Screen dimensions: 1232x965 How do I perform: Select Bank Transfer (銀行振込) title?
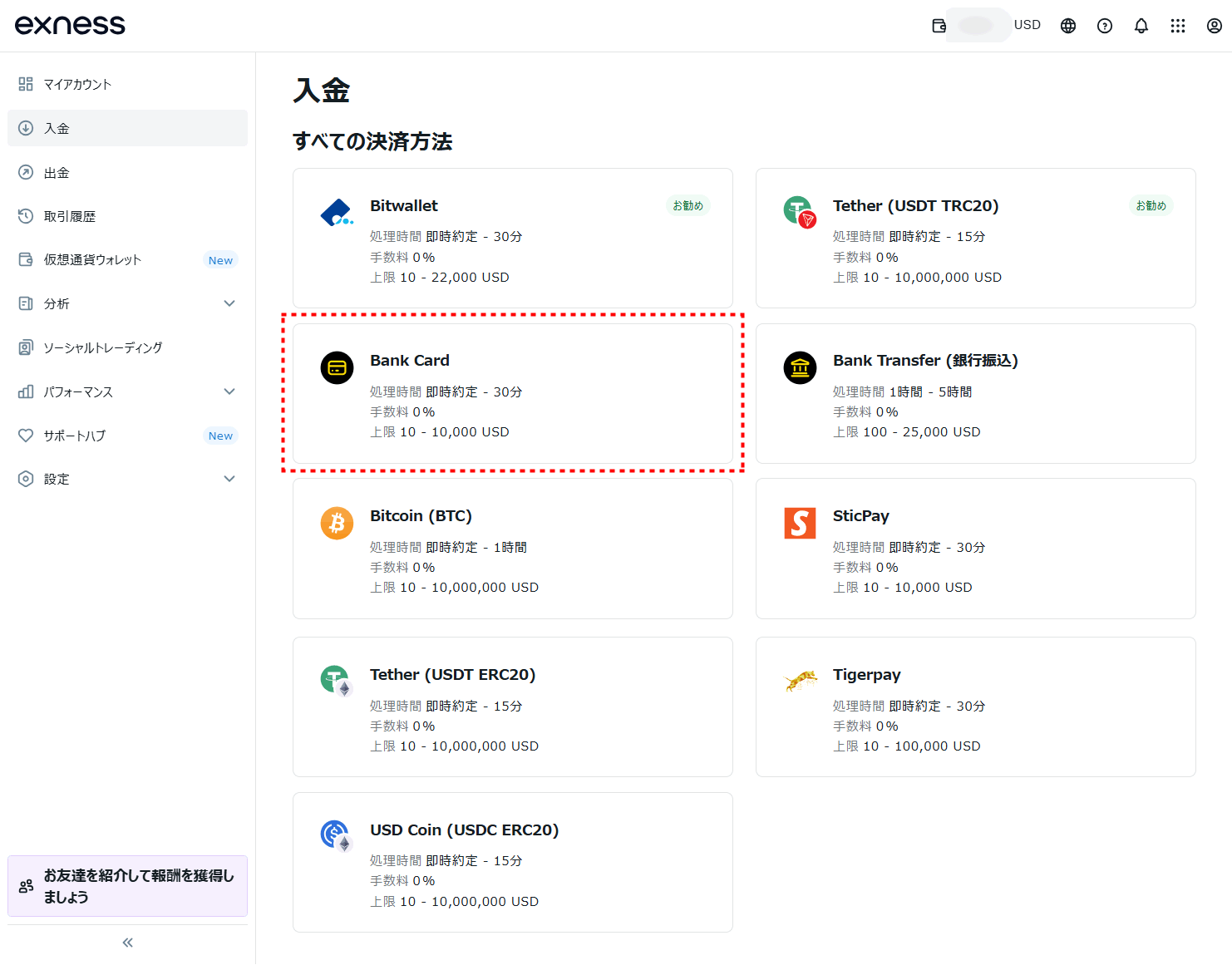coord(925,360)
